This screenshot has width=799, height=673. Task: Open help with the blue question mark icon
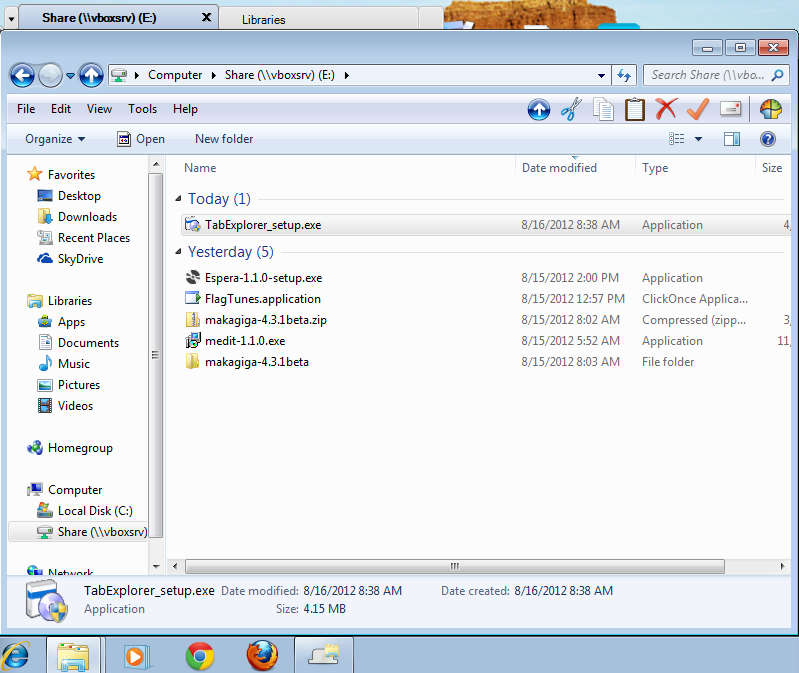[768, 139]
